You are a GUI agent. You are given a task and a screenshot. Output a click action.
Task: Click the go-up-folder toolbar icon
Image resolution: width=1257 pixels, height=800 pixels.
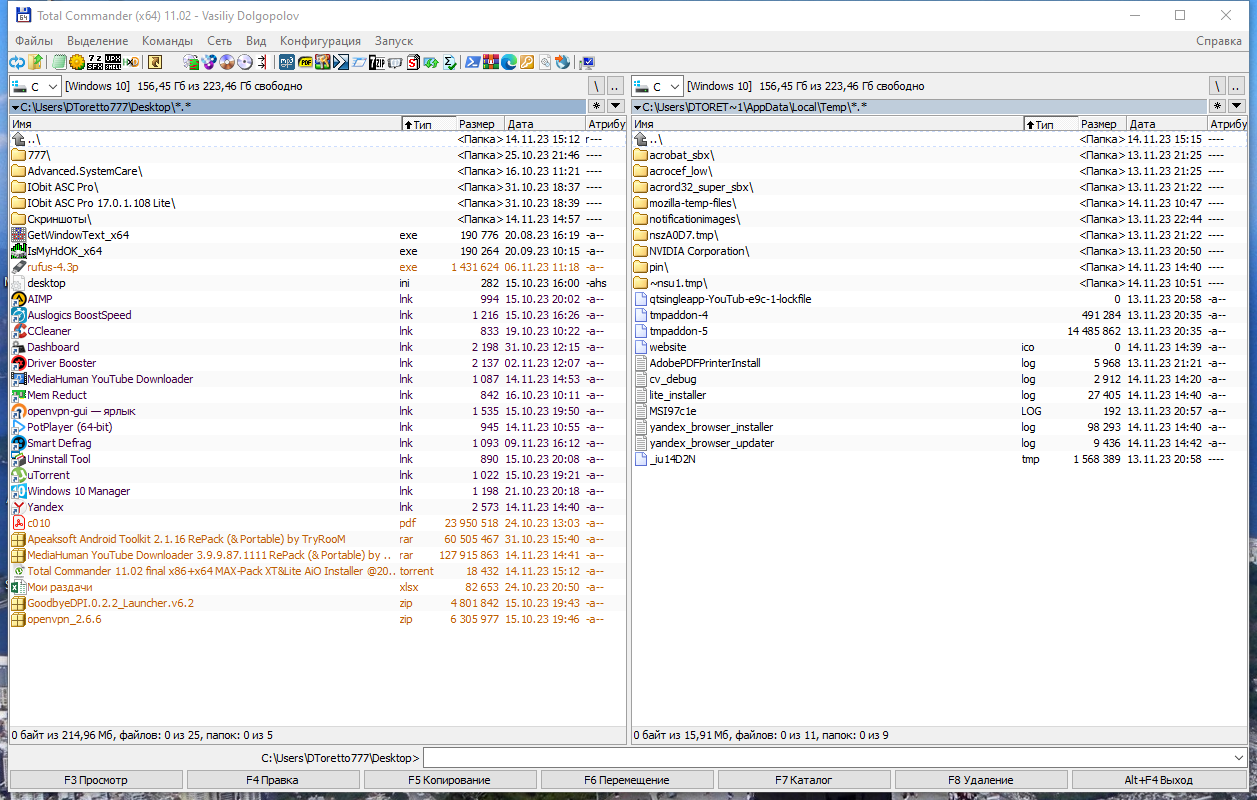pyautogui.click(x=36, y=62)
